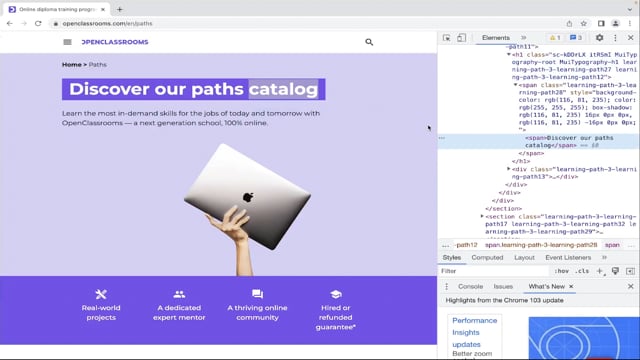Toggle the .cls class editor
Viewport: 640px width, 360px height.
coord(582,271)
